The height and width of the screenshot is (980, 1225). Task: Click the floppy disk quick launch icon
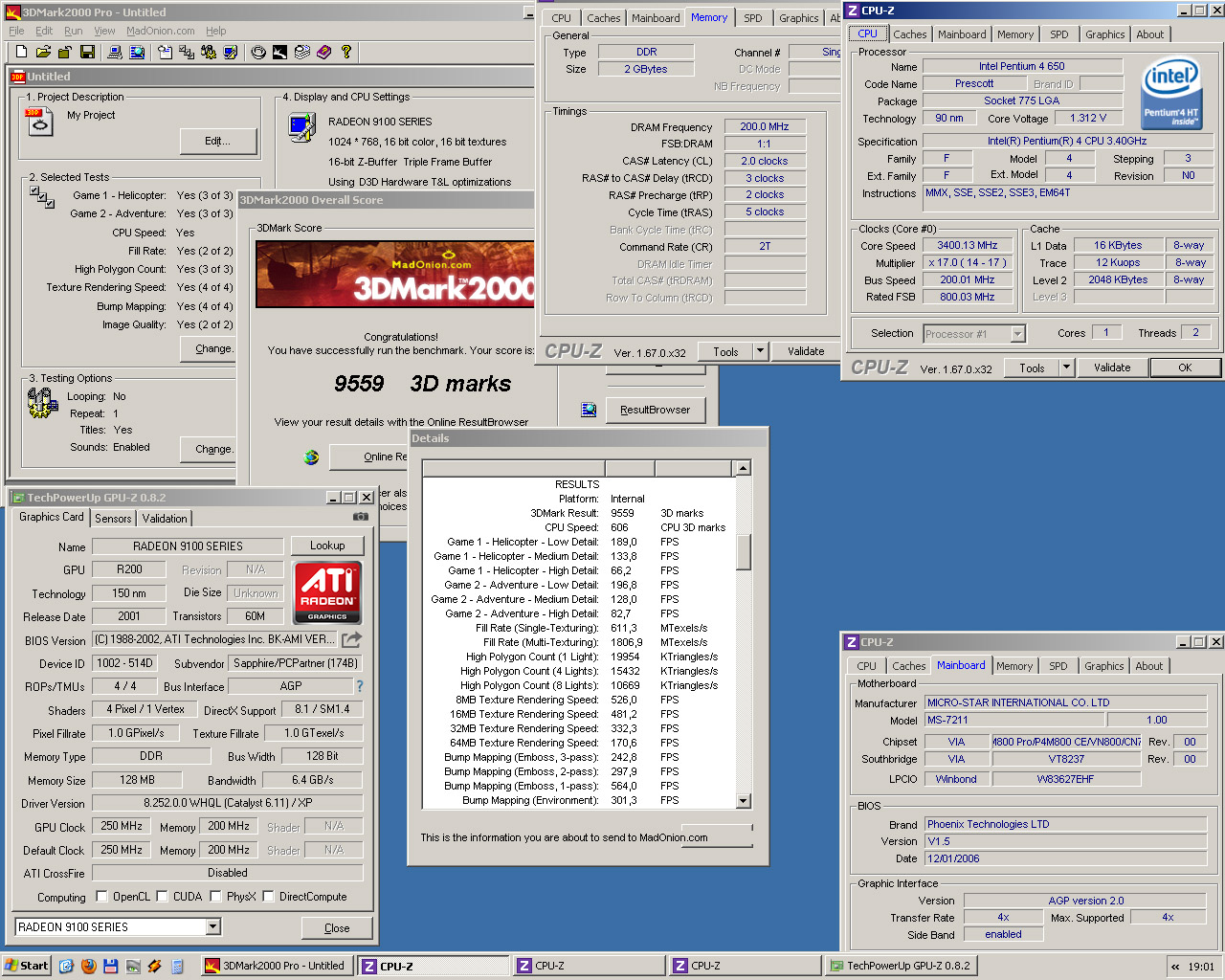point(110,966)
